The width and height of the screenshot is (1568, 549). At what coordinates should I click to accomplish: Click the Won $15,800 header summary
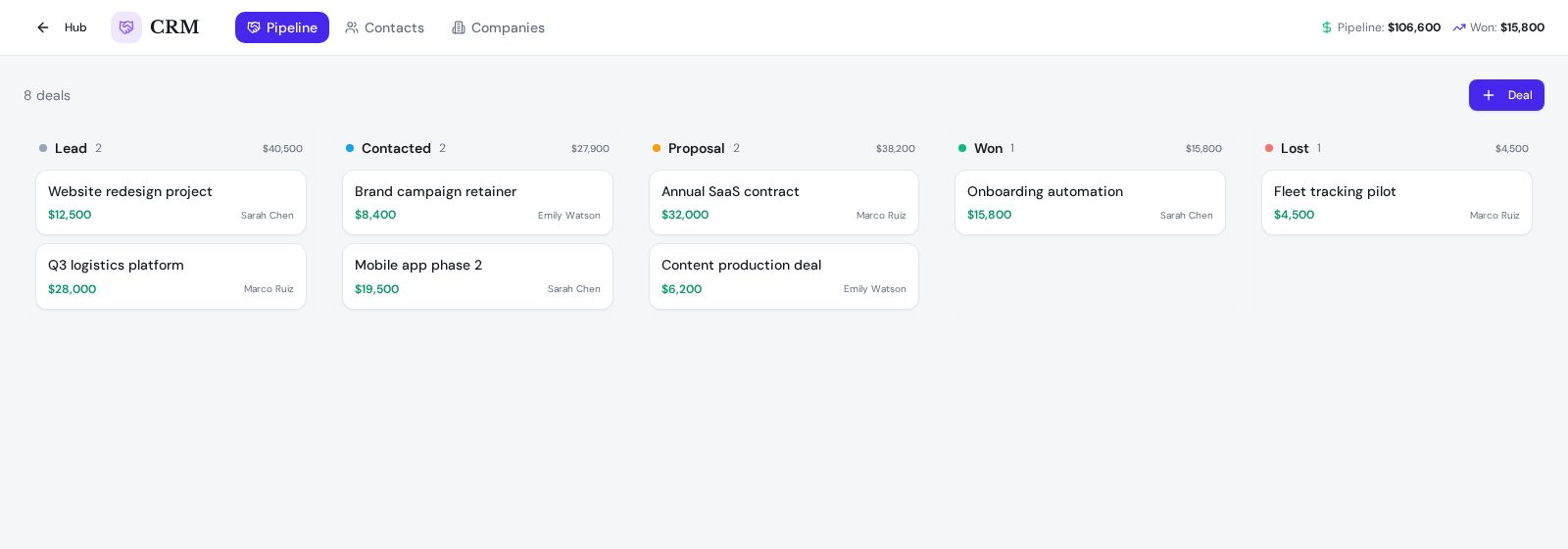(1498, 27)
